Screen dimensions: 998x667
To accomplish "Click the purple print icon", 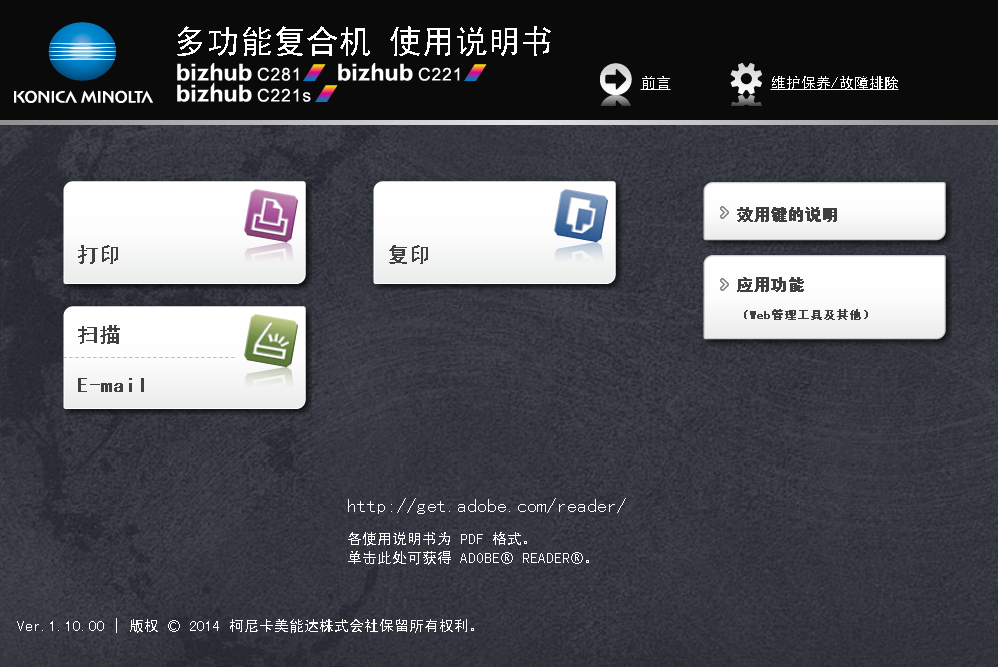I will coord(271,215).
